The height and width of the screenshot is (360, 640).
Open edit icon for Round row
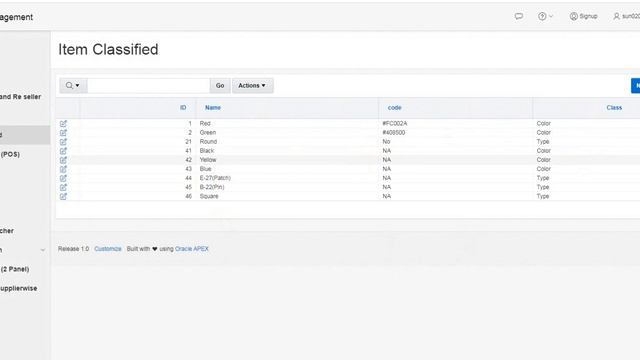point(63,142)
